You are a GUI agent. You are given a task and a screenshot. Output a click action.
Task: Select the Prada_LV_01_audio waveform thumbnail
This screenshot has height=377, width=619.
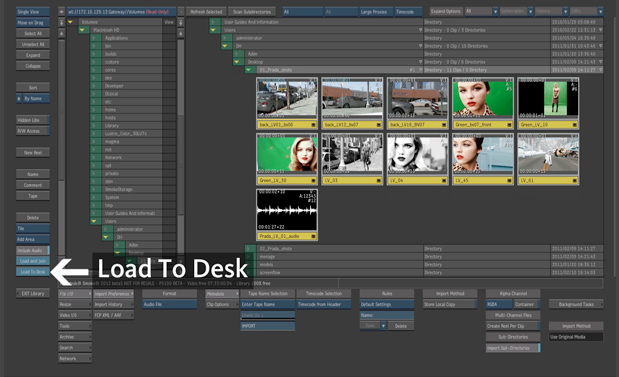(x=287, y=210)
